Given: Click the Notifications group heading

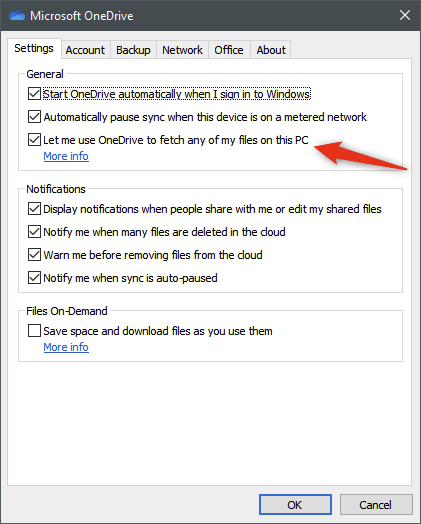Looking at the screenshot, I should (56, 189).
